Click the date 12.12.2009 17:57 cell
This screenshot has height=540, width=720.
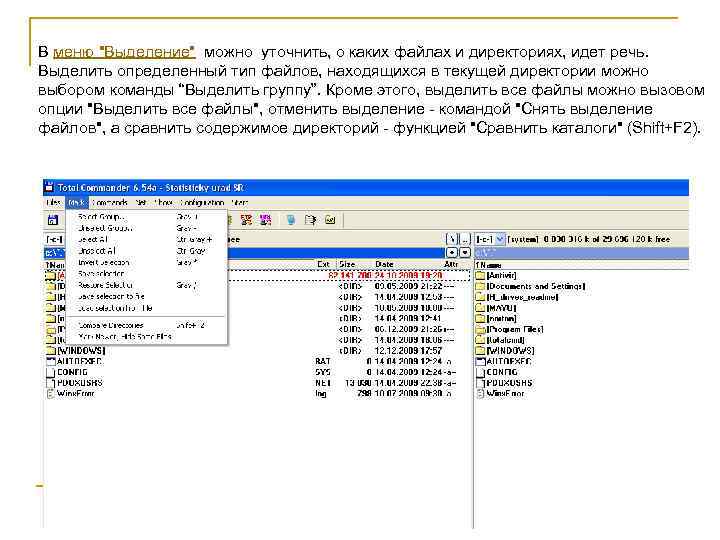pyautogui.click(x=408, y=351)
